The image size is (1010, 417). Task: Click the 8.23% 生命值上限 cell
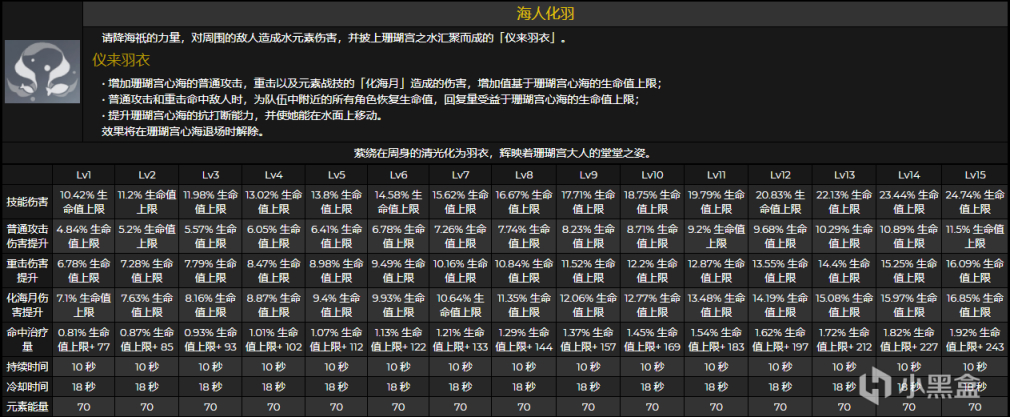click(589, 236)
